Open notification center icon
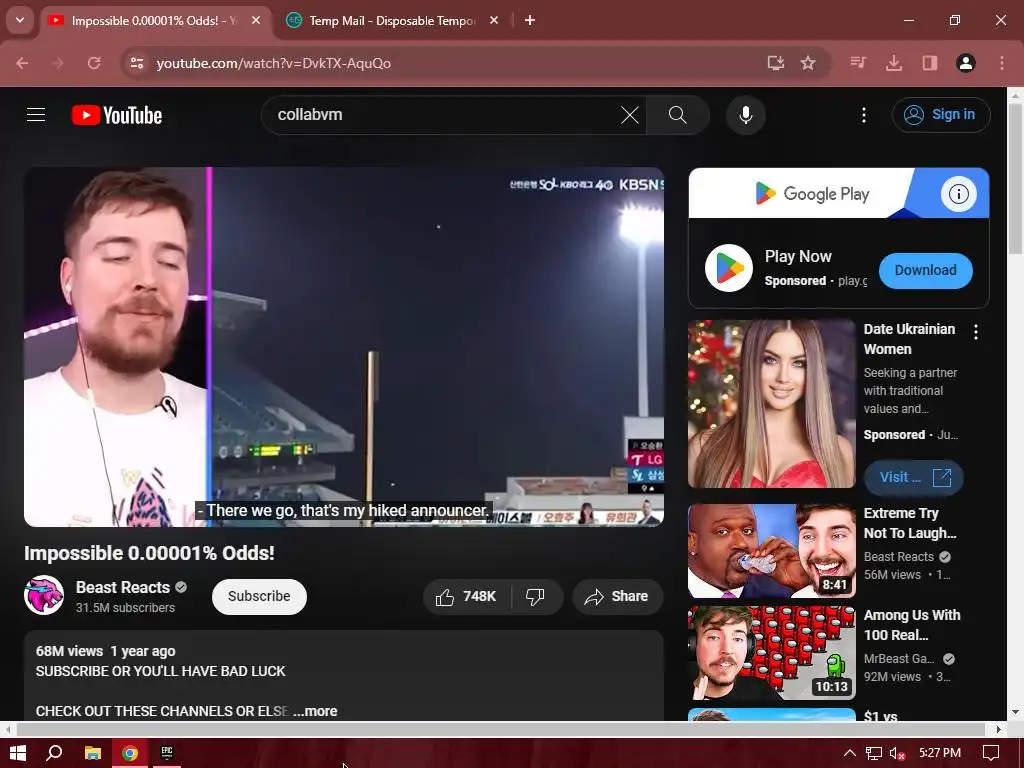Screen dimensions: 1024x768 pos(991,753)
